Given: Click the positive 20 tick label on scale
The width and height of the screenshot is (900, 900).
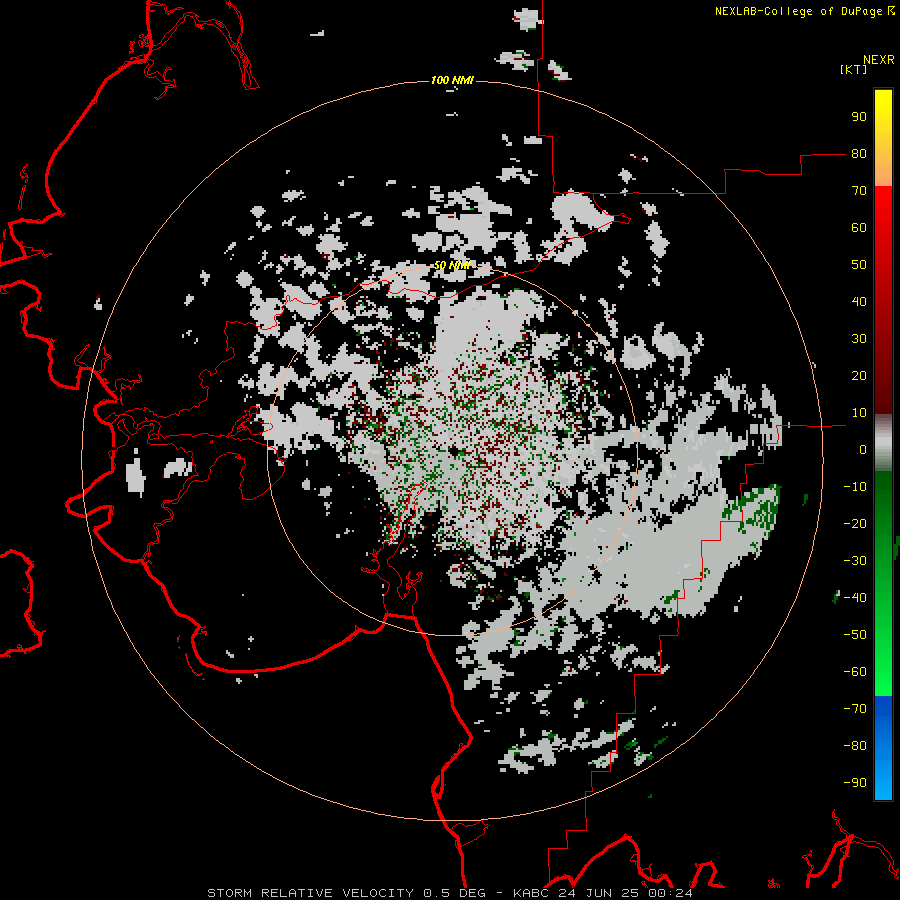Looking at the screenshot, I should [x=859, y=376].
